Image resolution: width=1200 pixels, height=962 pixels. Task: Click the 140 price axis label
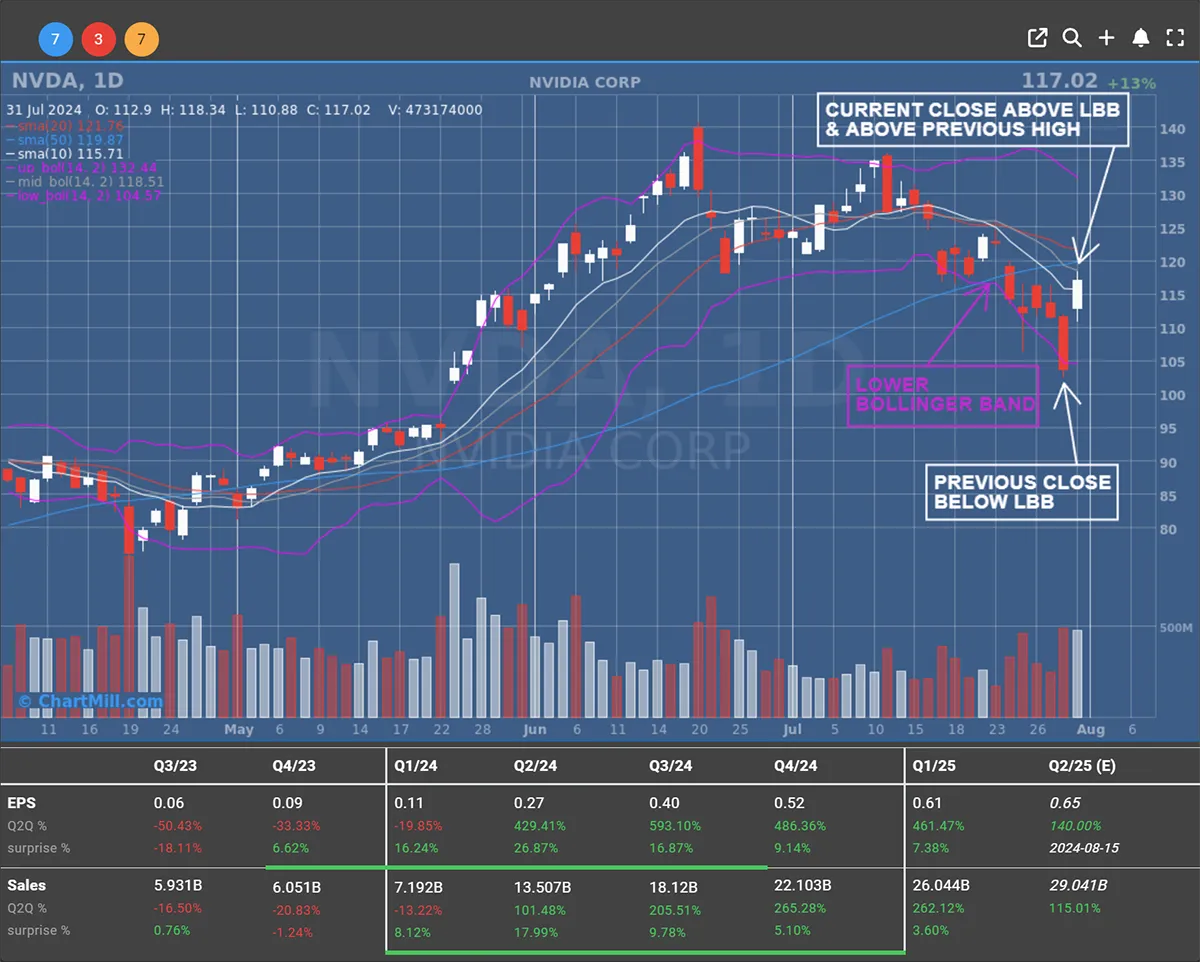[x=1172, y=129]
